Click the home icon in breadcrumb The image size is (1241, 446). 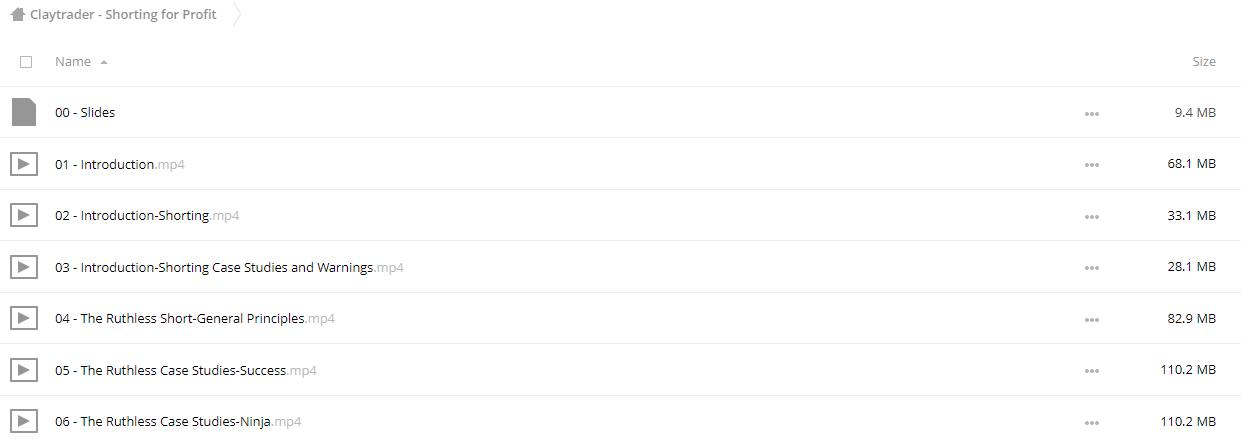18,15
